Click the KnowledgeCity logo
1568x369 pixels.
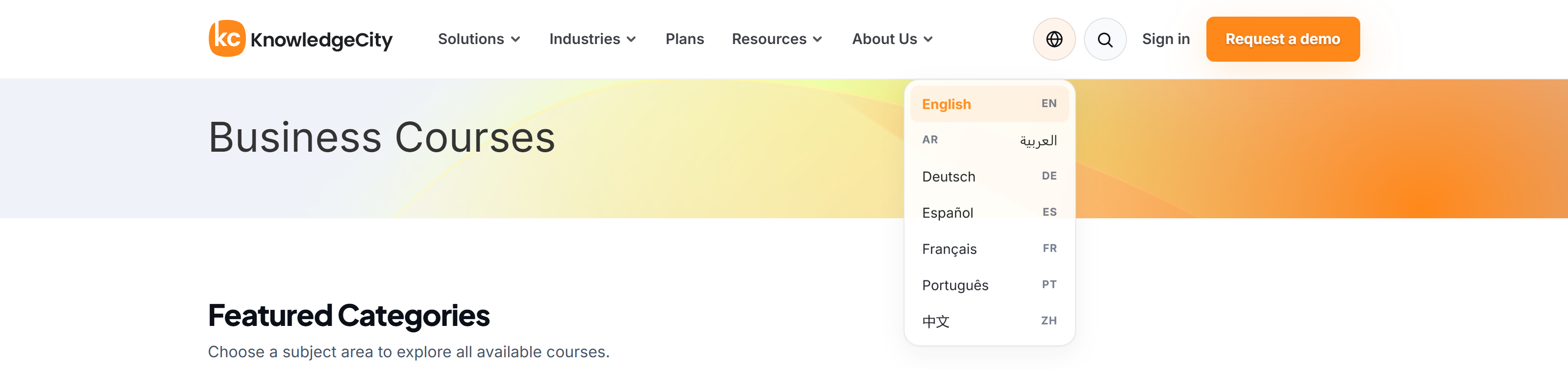(x=301, y=39)
